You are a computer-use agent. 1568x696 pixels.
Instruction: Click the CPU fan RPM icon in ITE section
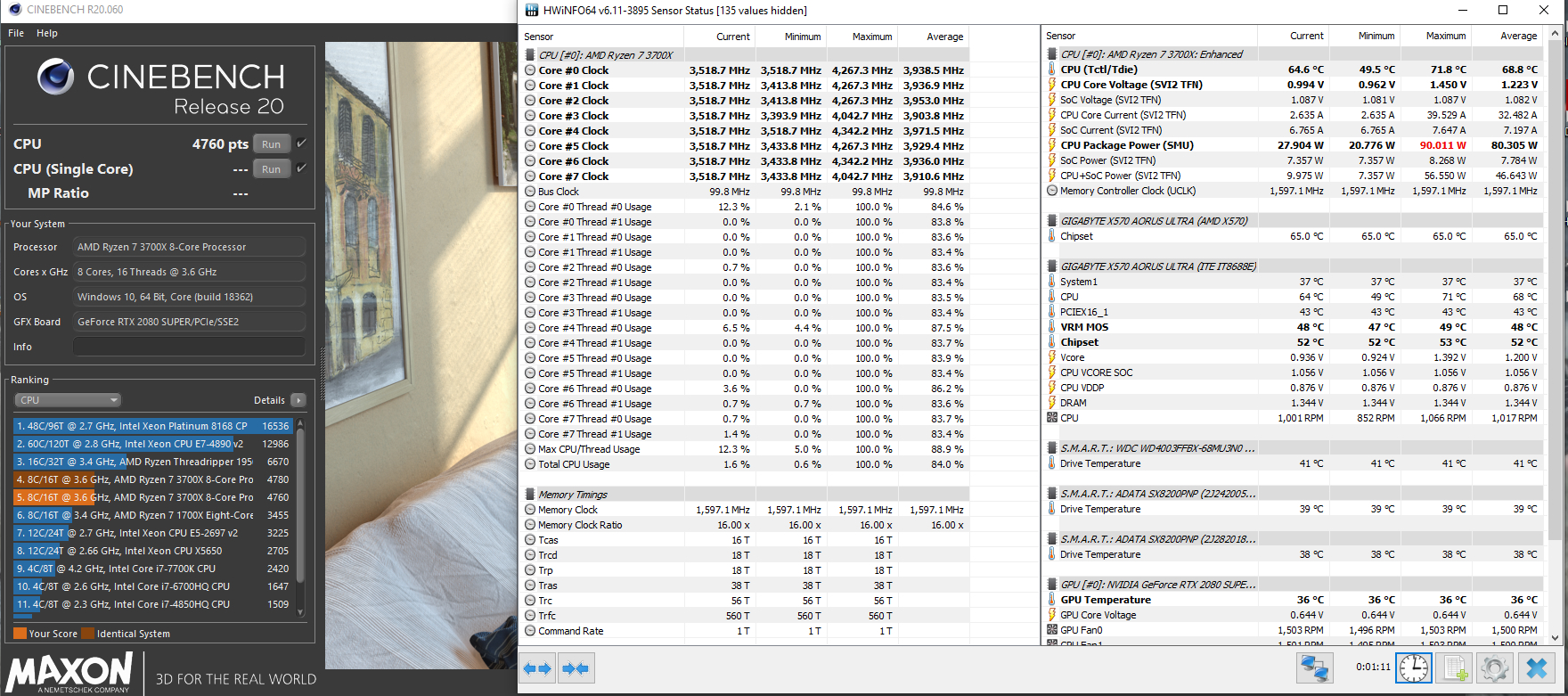point(1052,418)
